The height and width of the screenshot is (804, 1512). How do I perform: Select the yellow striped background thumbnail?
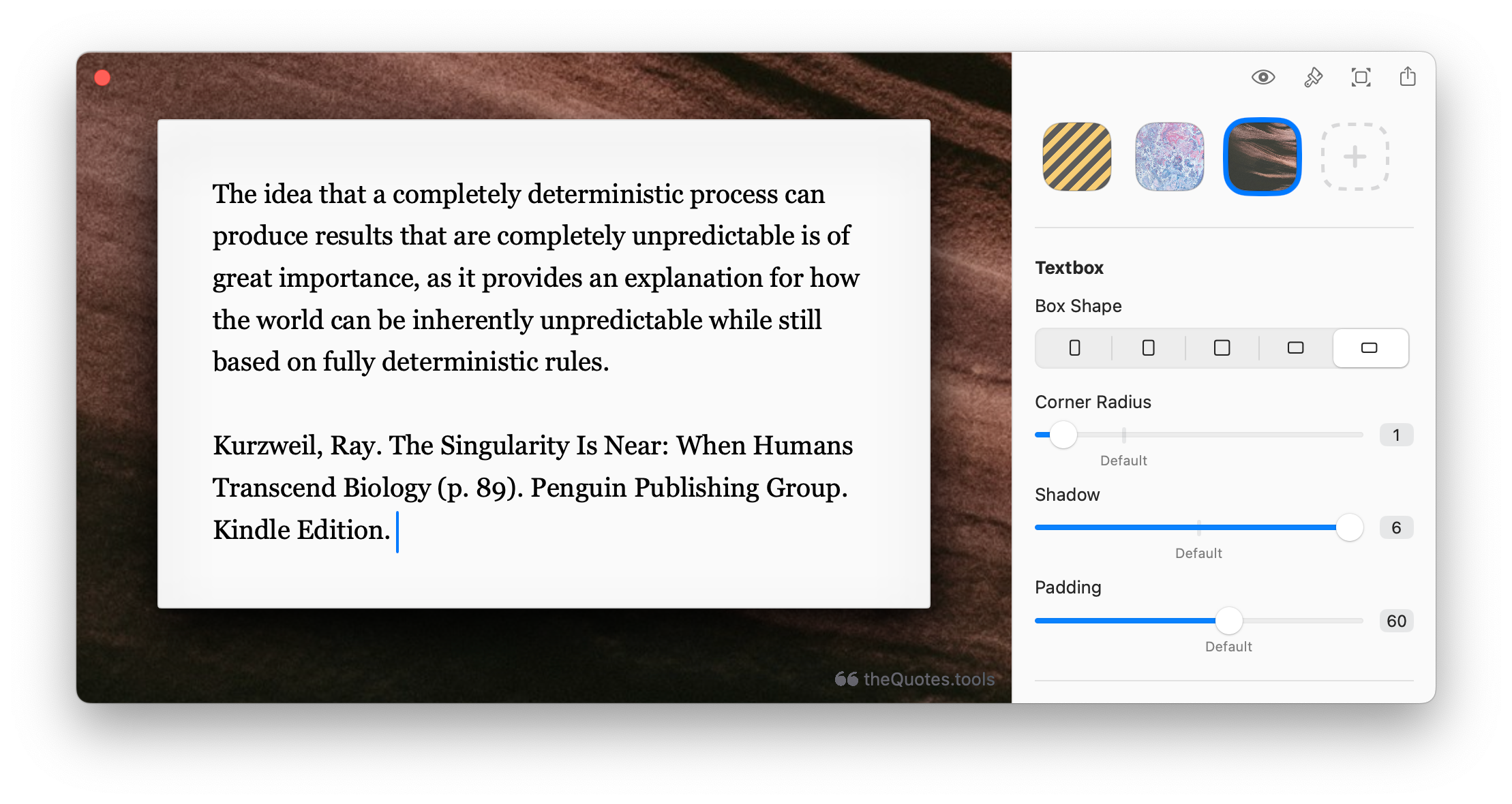(x=1077, y=157)
